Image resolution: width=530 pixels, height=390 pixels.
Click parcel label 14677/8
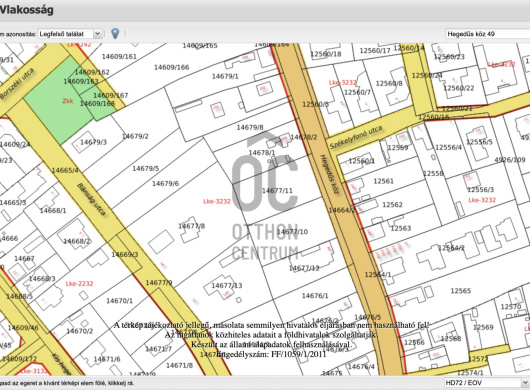tap(192, 226)
